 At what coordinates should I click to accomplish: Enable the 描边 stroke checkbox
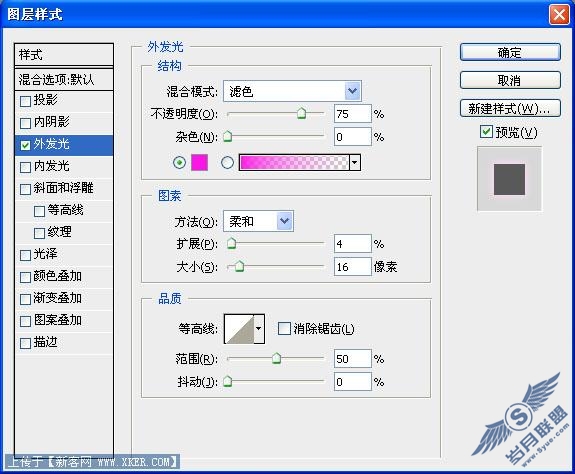pos(25,343)
